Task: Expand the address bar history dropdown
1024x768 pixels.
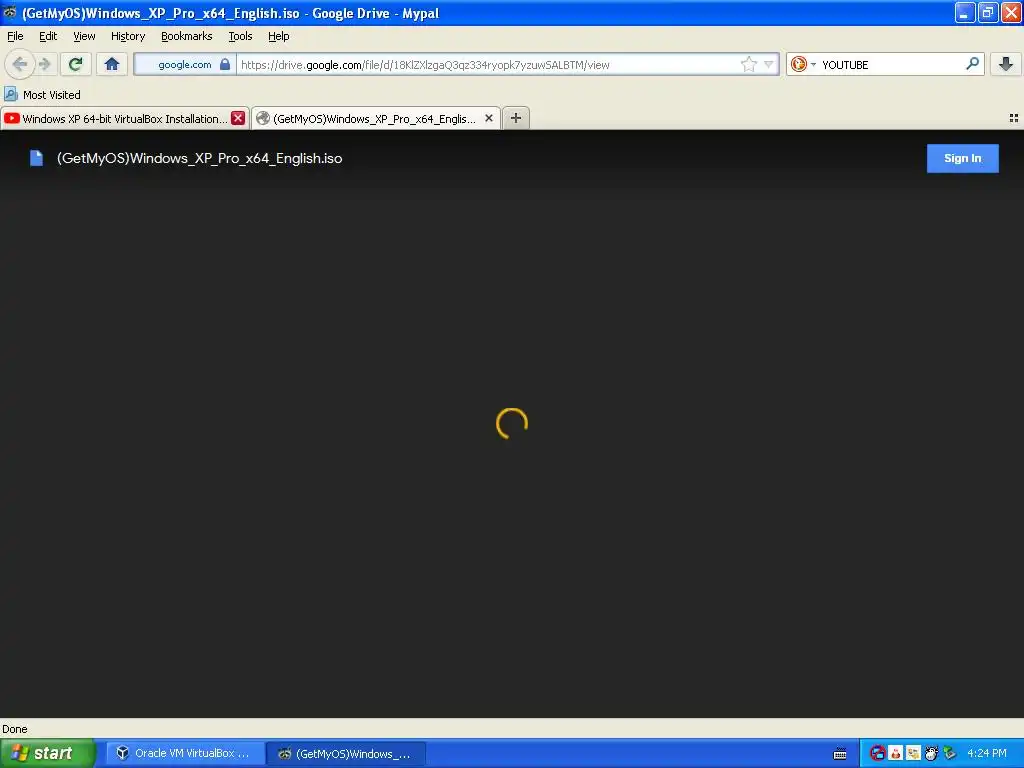Action: (769, 64)
